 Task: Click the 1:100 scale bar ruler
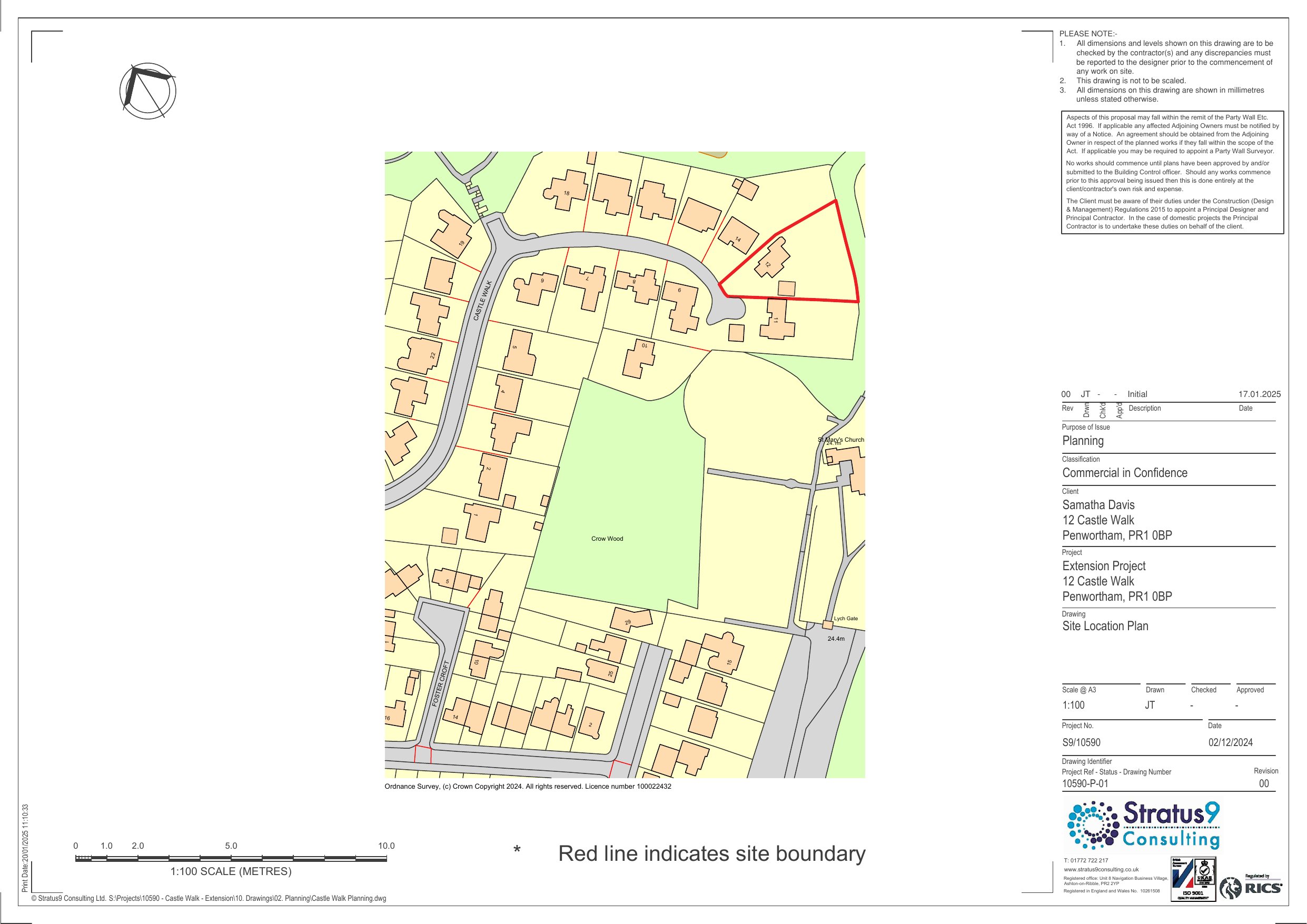pos(231,858)
